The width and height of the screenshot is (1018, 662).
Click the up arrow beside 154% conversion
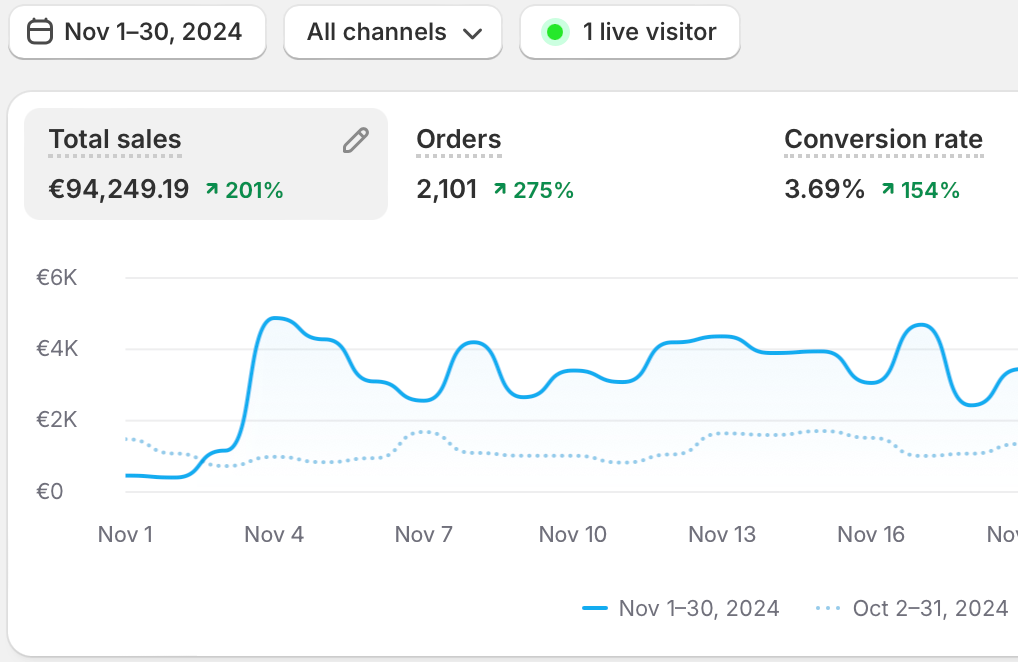click(887, 189)
